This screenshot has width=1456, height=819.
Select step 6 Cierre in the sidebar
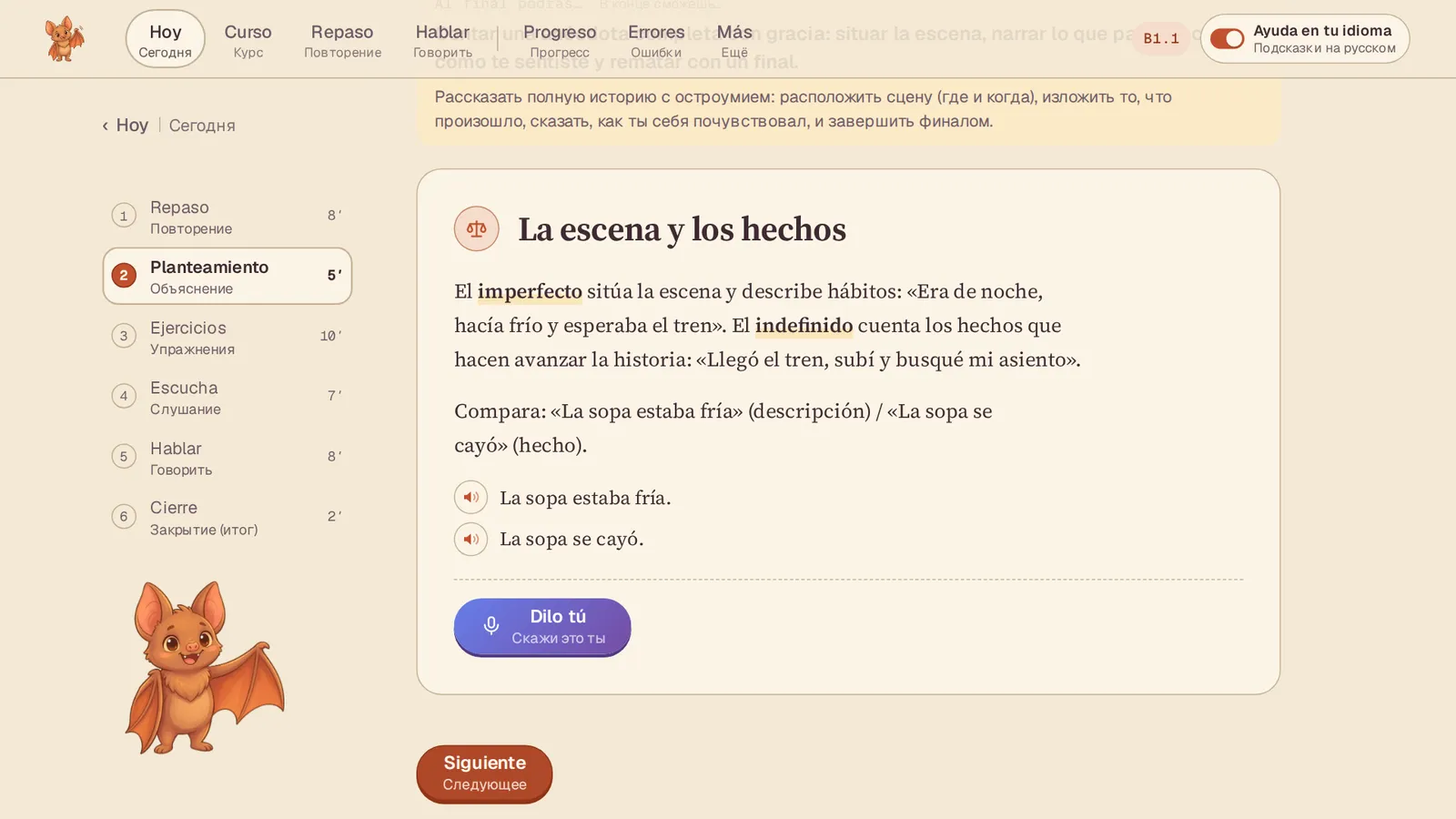click(227, 517)
